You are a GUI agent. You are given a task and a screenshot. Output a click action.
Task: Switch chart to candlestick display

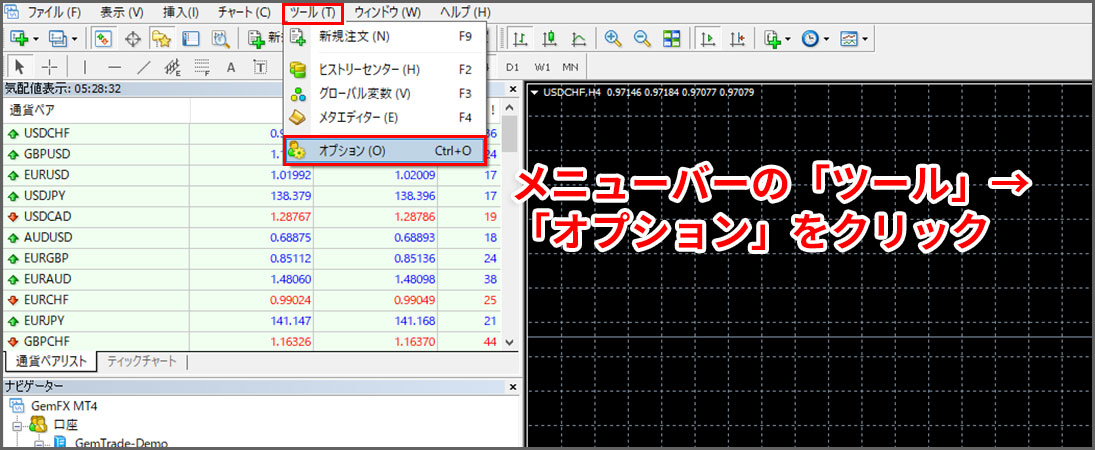point(549,39)
